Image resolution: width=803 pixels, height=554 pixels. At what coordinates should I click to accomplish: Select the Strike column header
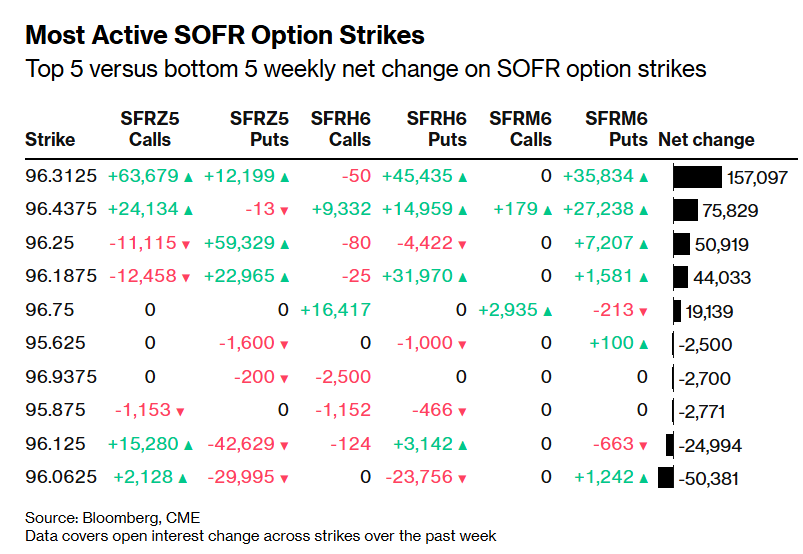click(50, 140)
